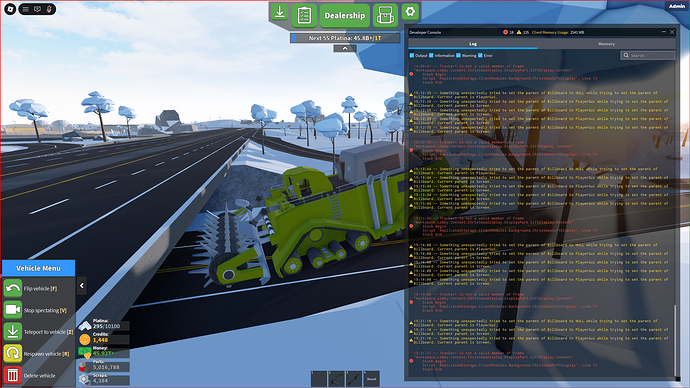Minimize the Developer Console

pyautogui.click(x=664, y=32)
